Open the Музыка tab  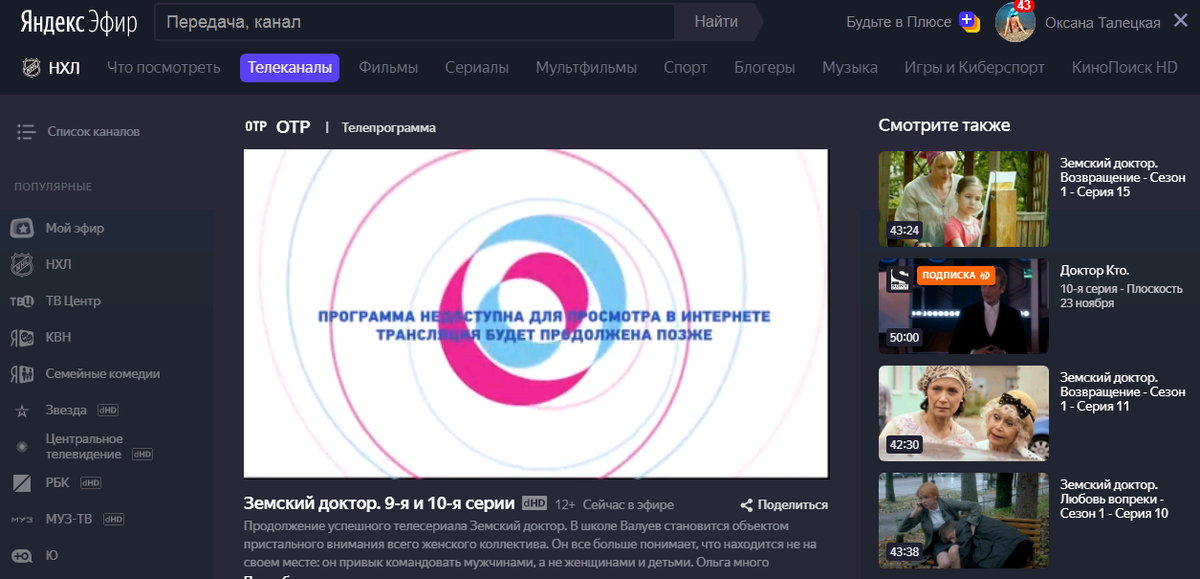850,68
